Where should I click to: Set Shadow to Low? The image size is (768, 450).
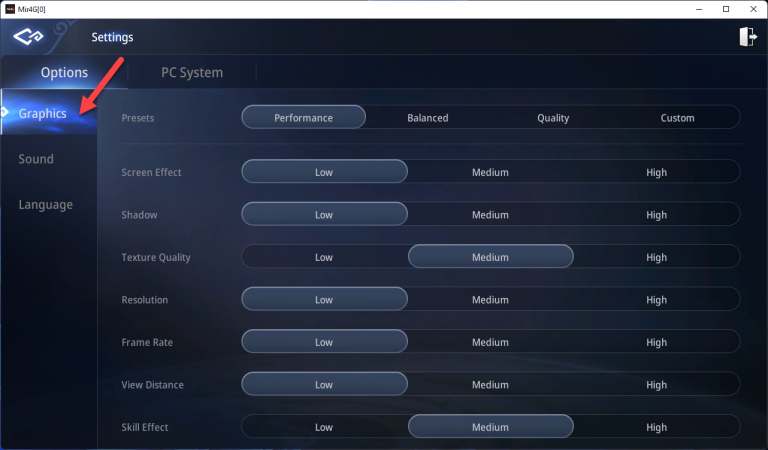pos(324,214)
